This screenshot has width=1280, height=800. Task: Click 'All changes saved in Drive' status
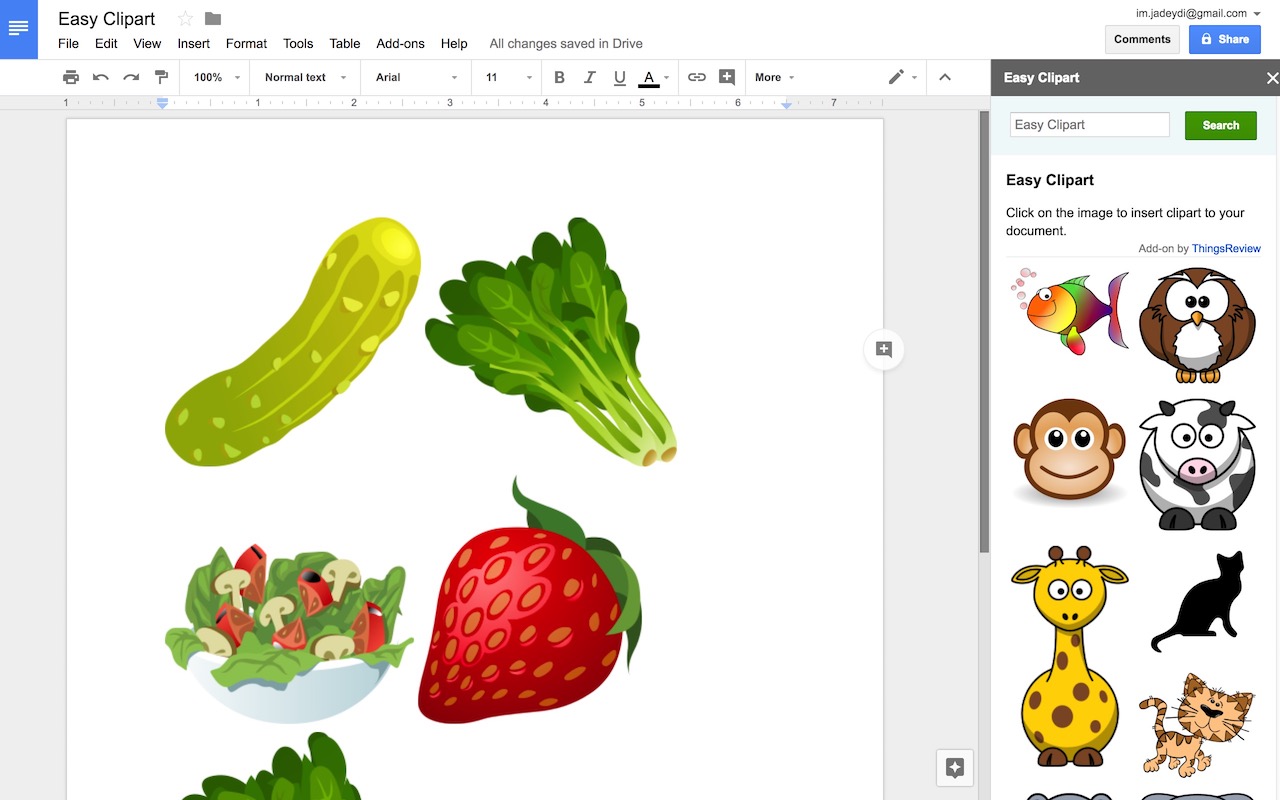pos(566,43)
